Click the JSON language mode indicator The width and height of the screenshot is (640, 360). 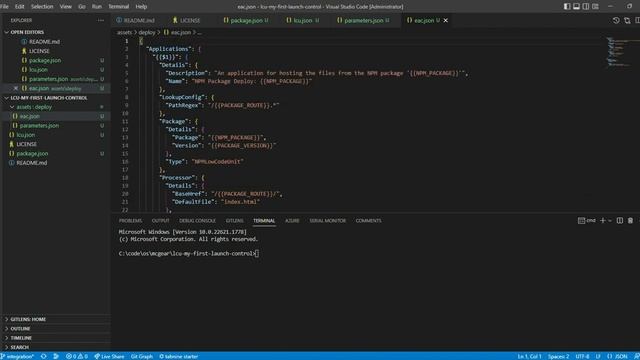tap(617, 356)
